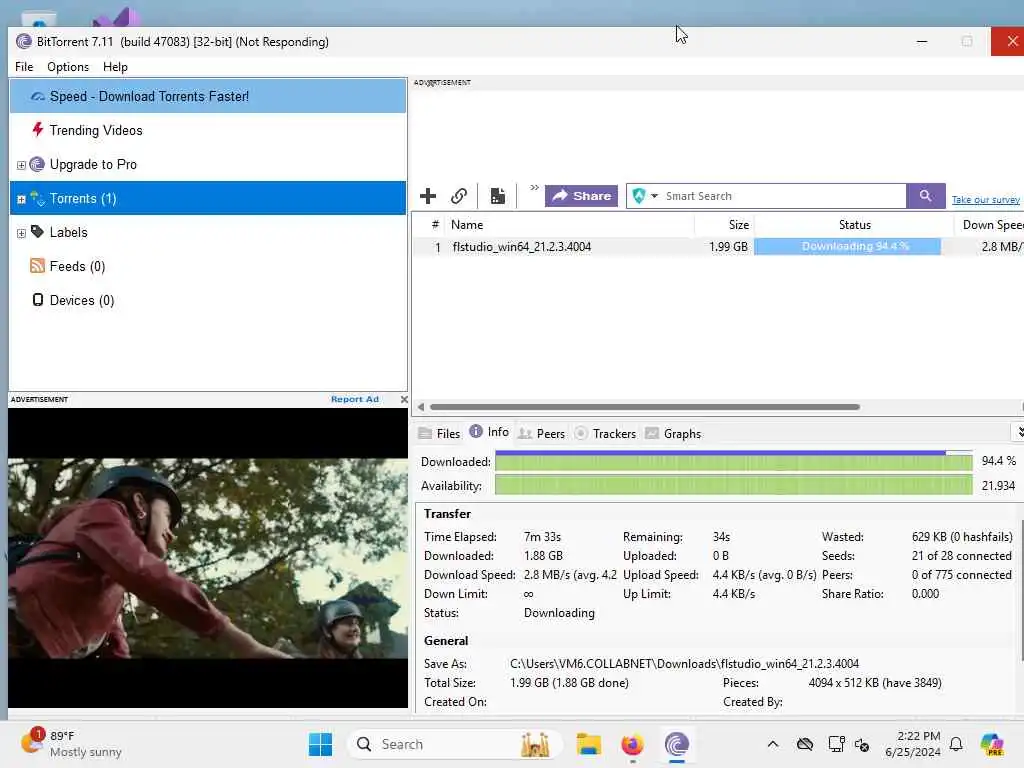Click the scroll left arrow of torrent list
Viewport: 1024px width, 768px height.
[421, 407]
